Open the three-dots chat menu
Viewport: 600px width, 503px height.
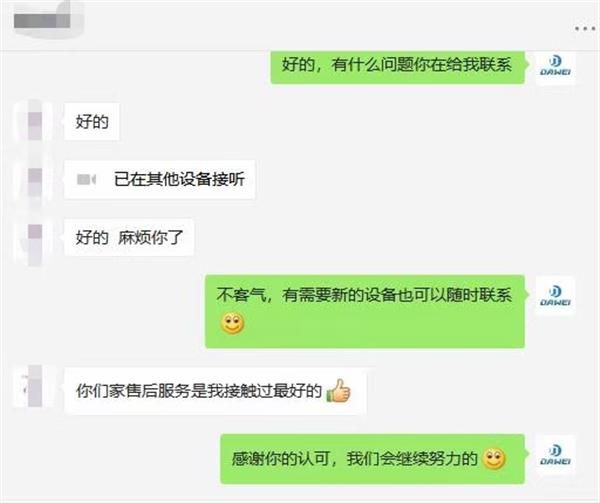pyautogui.click(x=585, y=28)
